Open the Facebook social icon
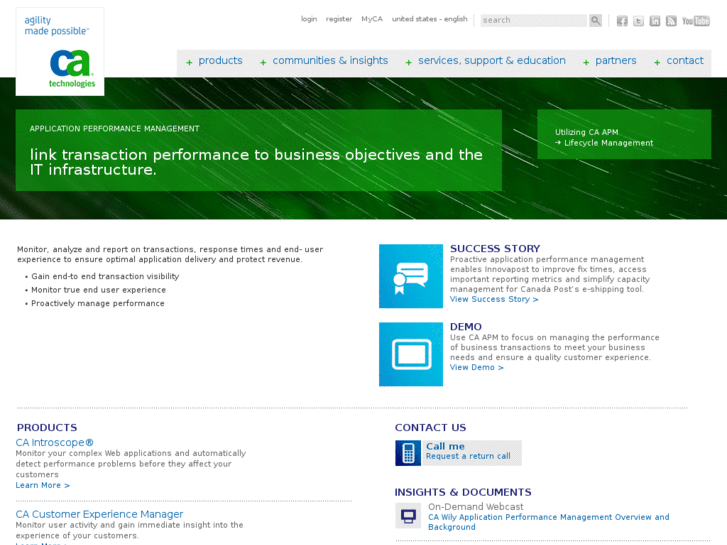The height and width of the screenshot is (545, 727). (622, 21)
